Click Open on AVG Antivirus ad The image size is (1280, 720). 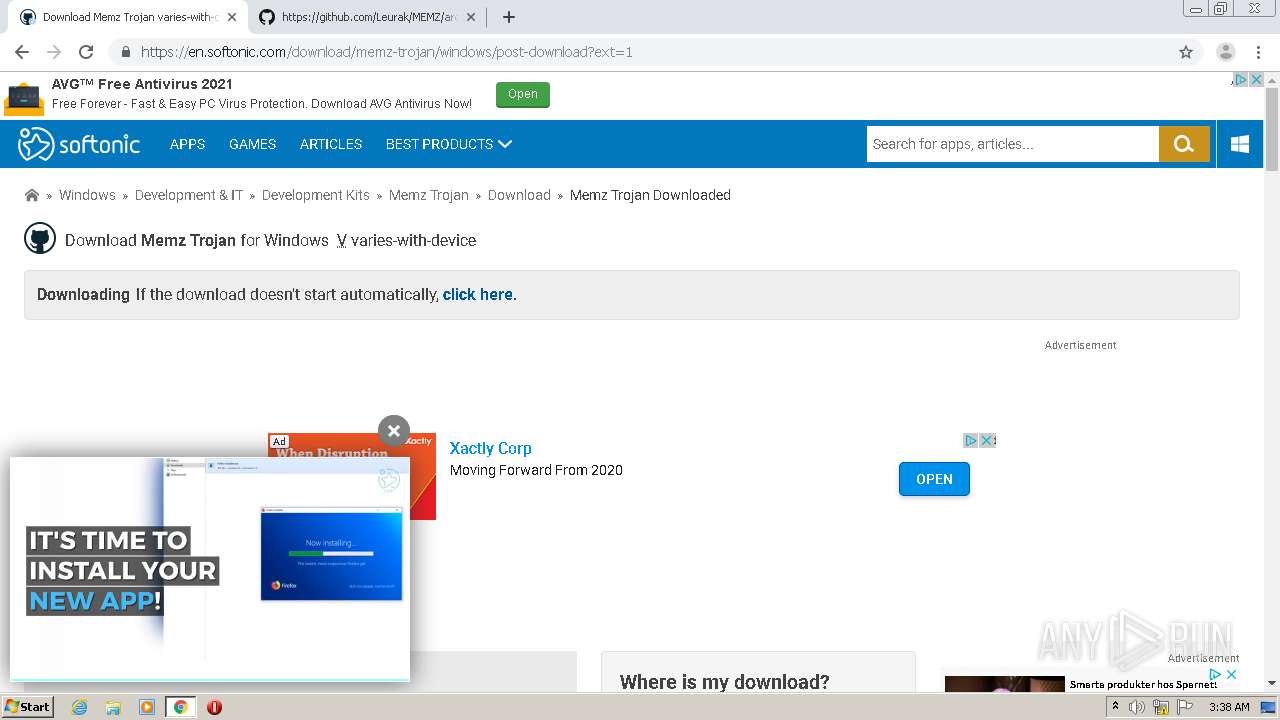(x=523, y=94)
